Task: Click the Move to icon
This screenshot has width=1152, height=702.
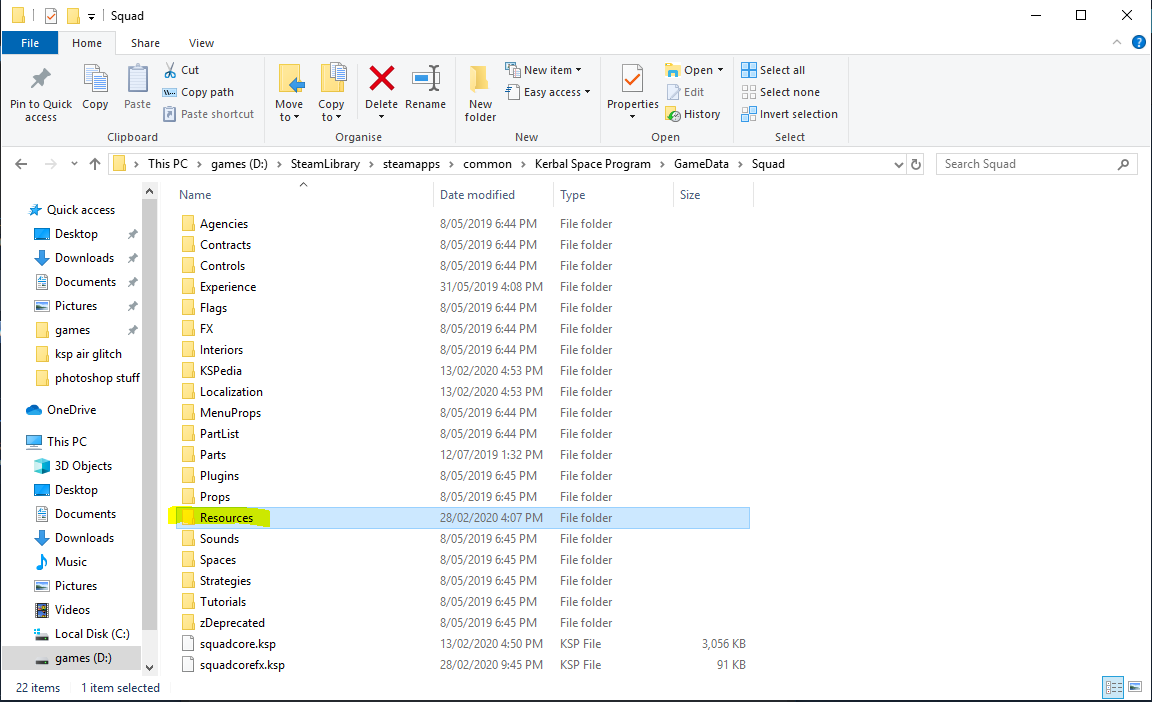Action: pyautogui.click(x=289, y=79)
